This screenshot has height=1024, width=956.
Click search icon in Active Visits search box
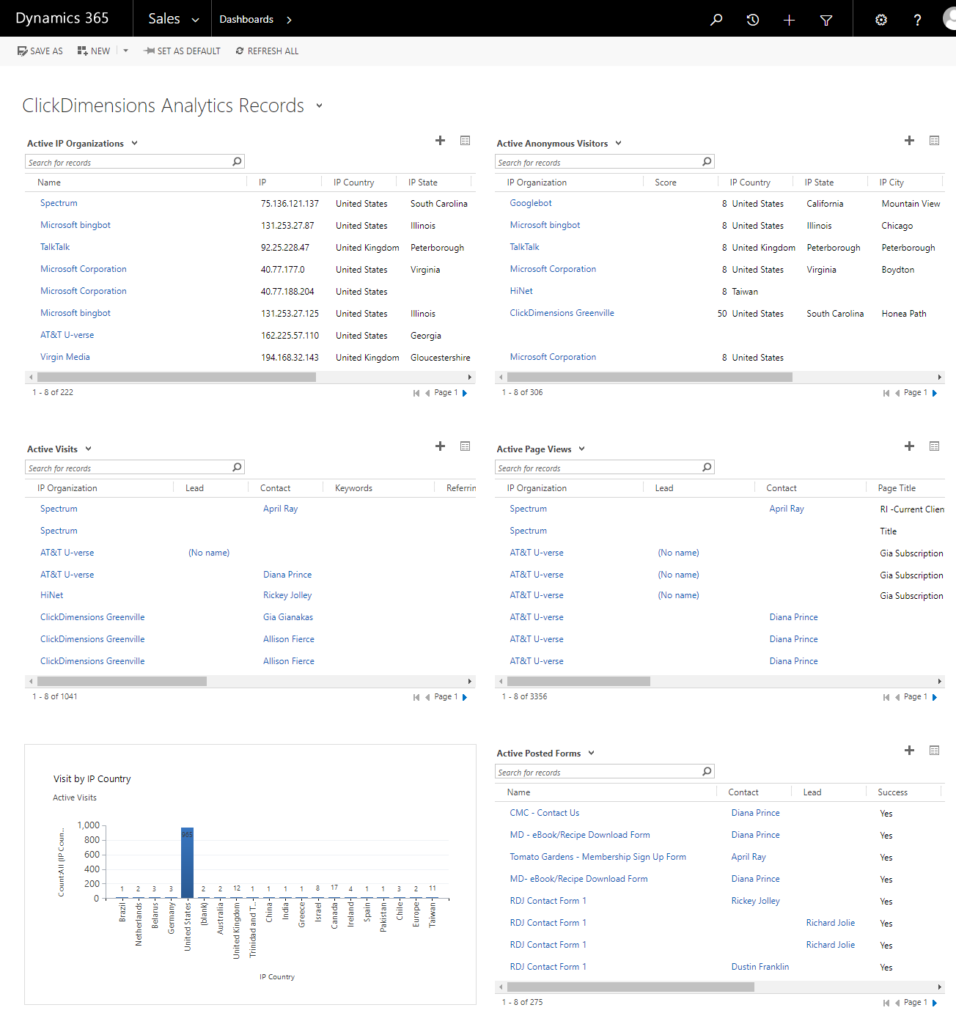(237, 467)
